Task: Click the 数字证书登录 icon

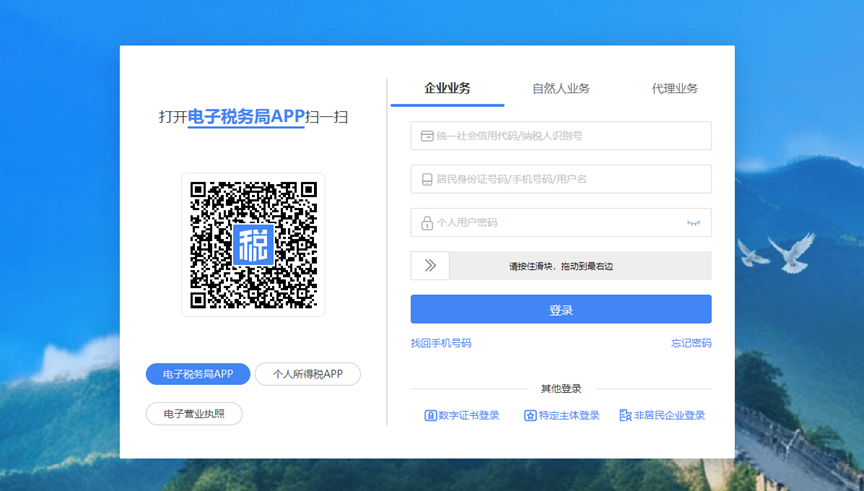Action: pos(431,416)
